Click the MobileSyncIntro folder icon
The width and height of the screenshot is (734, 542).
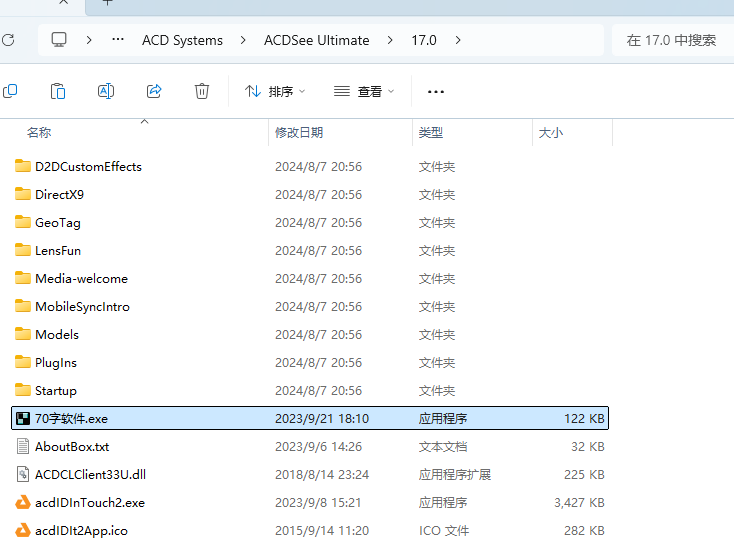coord(22,307)
